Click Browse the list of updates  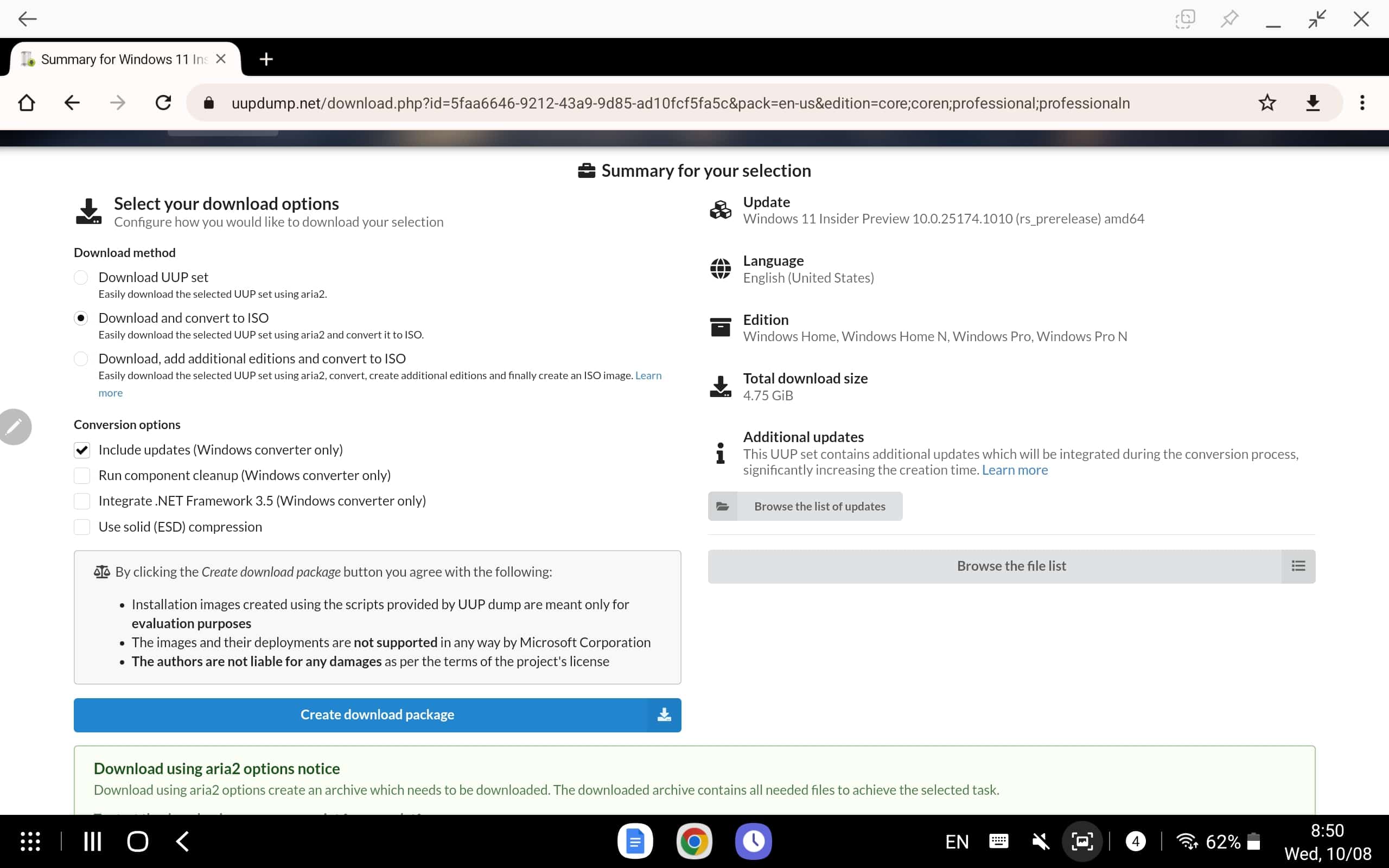pos(805,506)
